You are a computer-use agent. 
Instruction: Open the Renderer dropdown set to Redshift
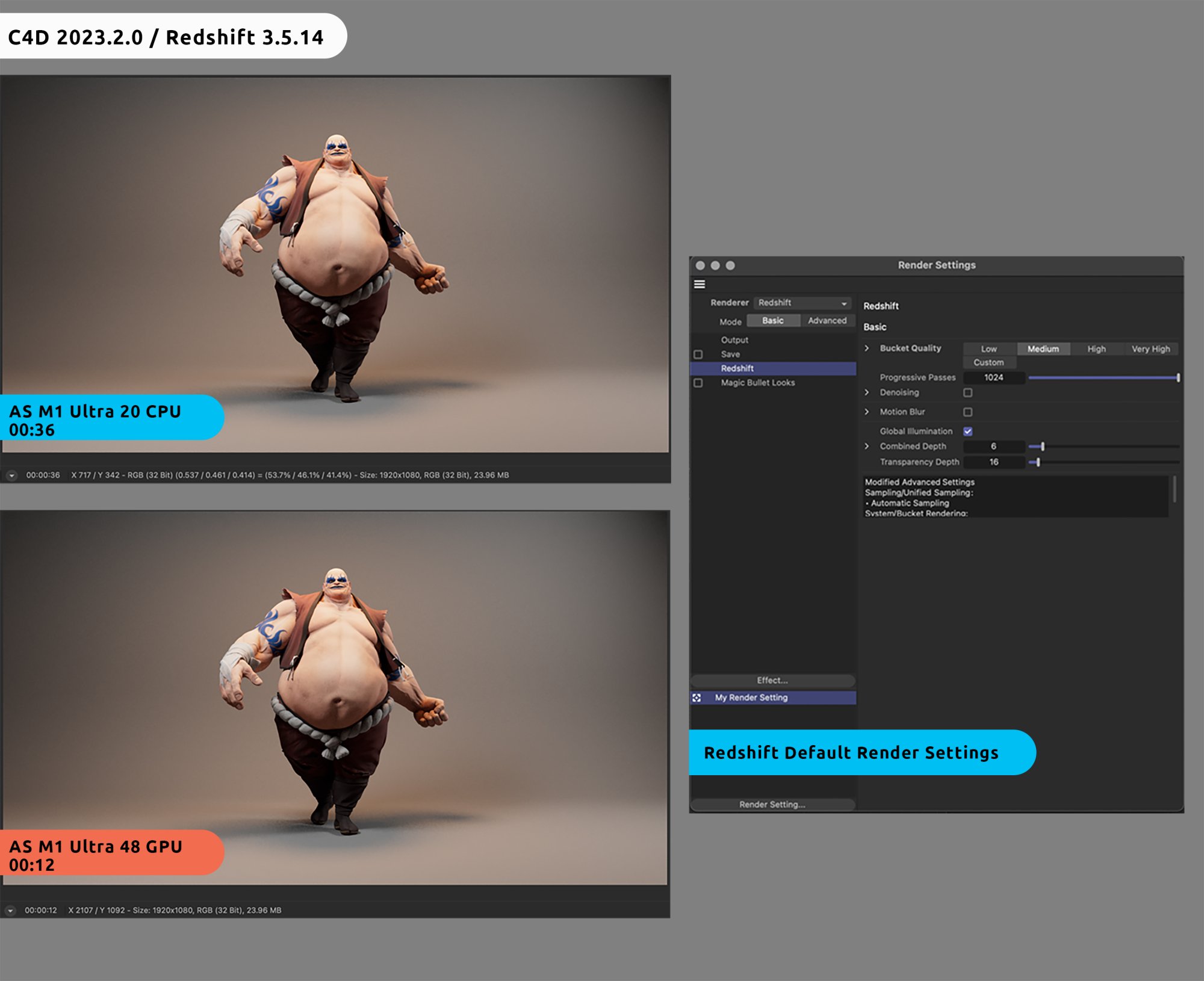pos(802,303)
